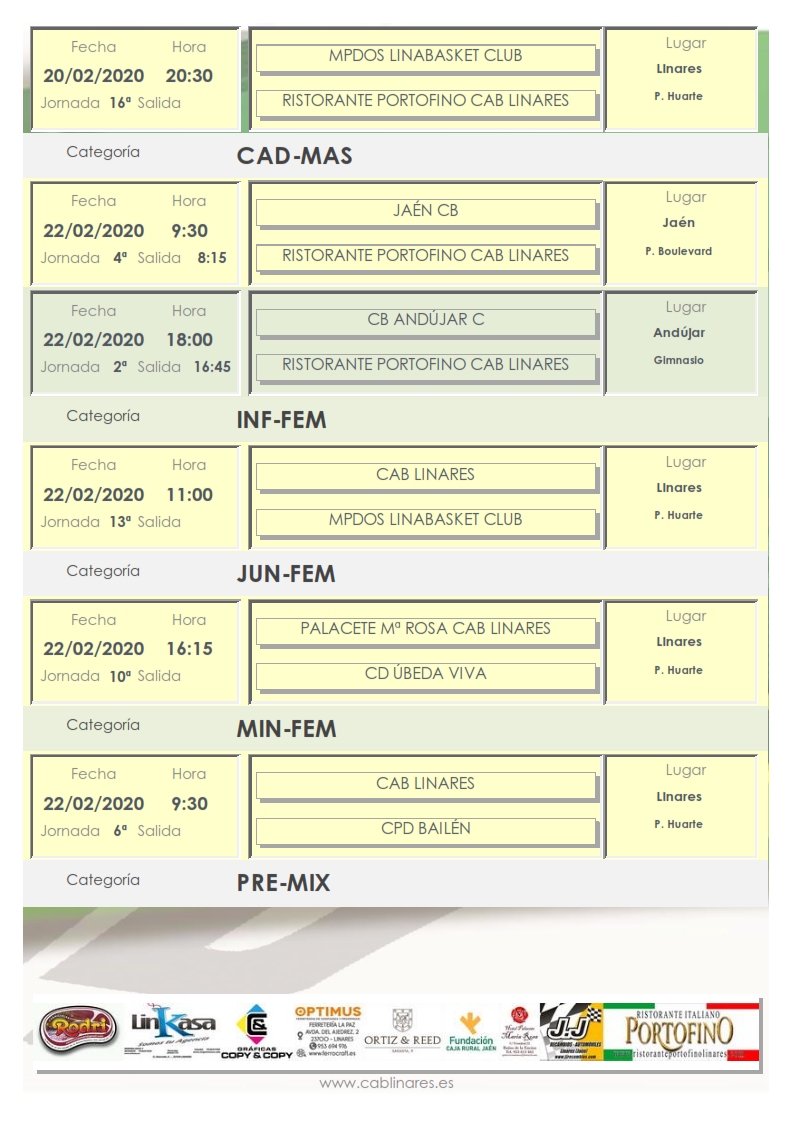Click the JAÉN CB team box
The image size is (793, 1122).
pos(425,211)
